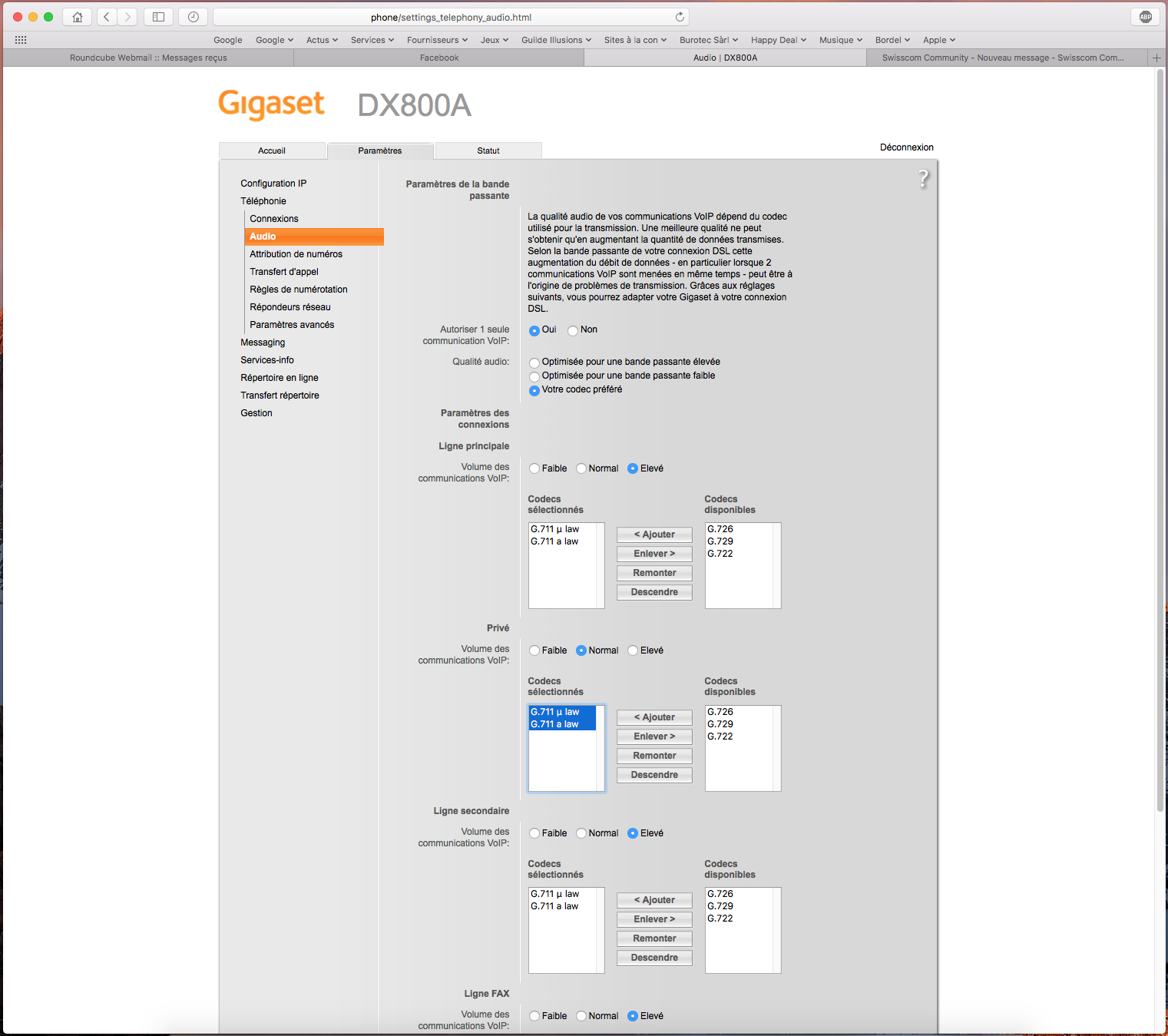Click the Déconnexion link
This screenshot has height=1036, width=1168.
pos(906,147)
